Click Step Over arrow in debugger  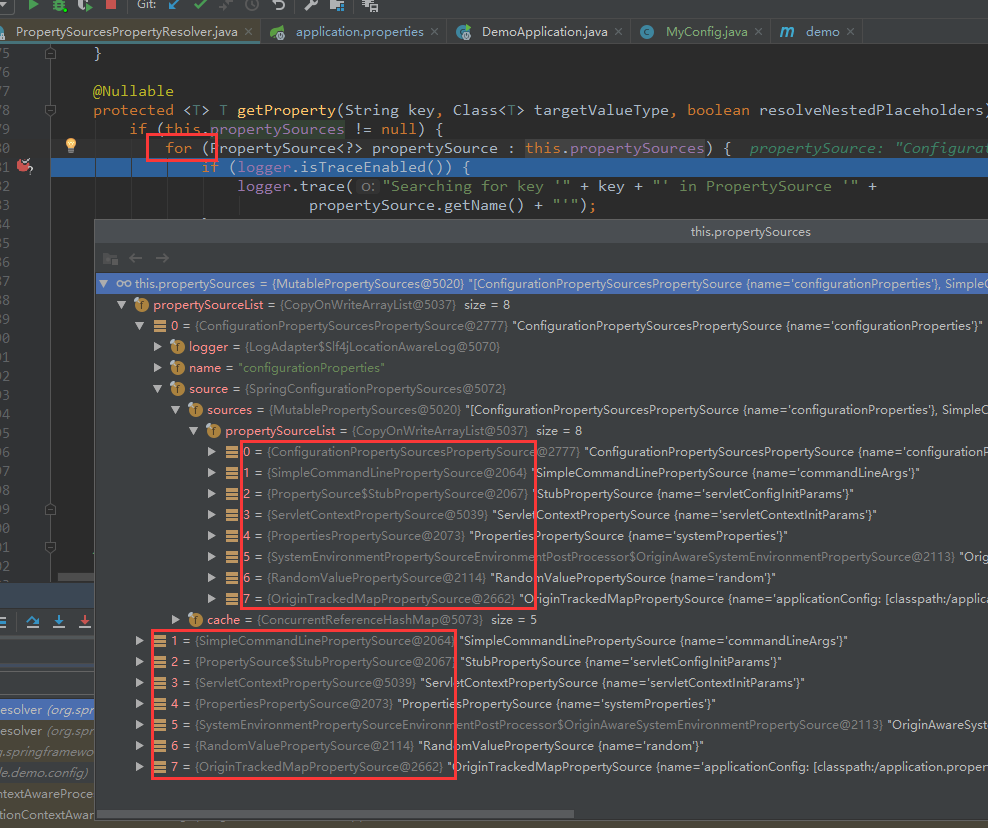tap(33, 622)
